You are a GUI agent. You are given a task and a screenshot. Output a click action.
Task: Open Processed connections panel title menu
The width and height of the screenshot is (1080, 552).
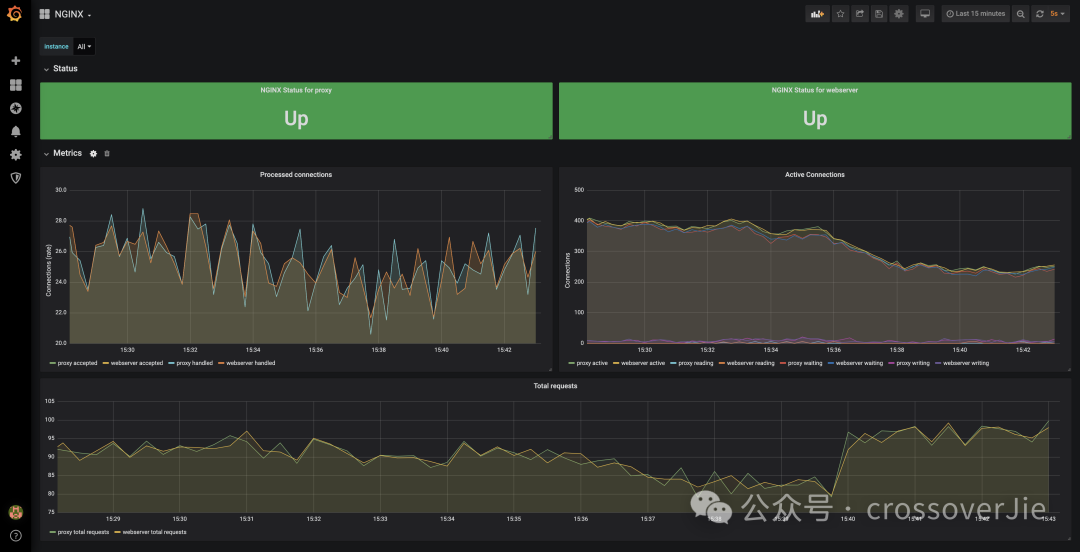[x=296, y=175]
